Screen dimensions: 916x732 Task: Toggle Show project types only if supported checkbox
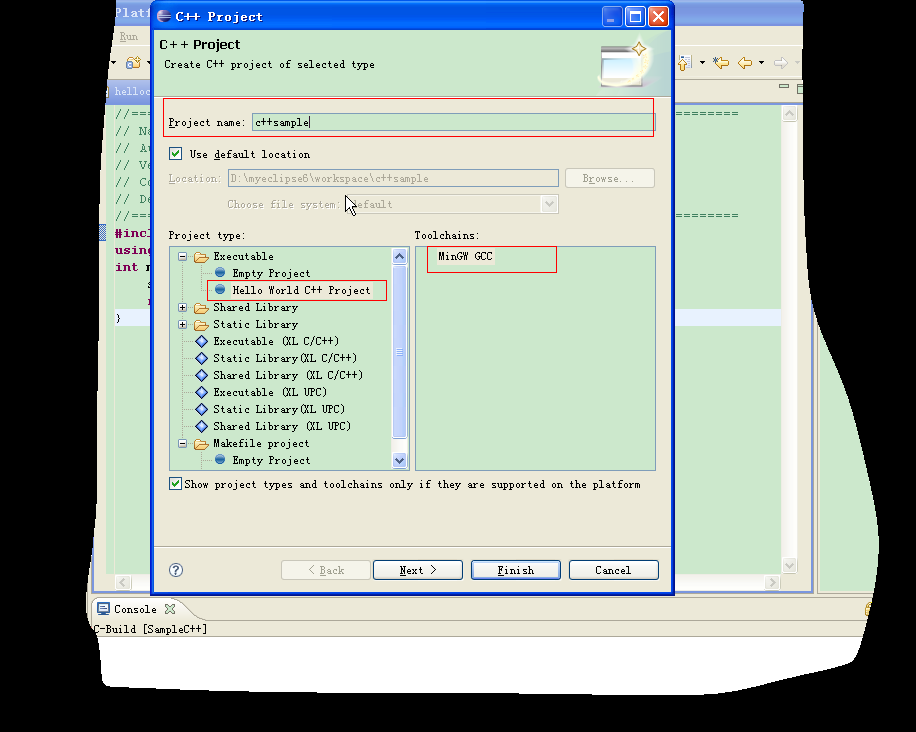pyautogui.click(x=175, y=484)
